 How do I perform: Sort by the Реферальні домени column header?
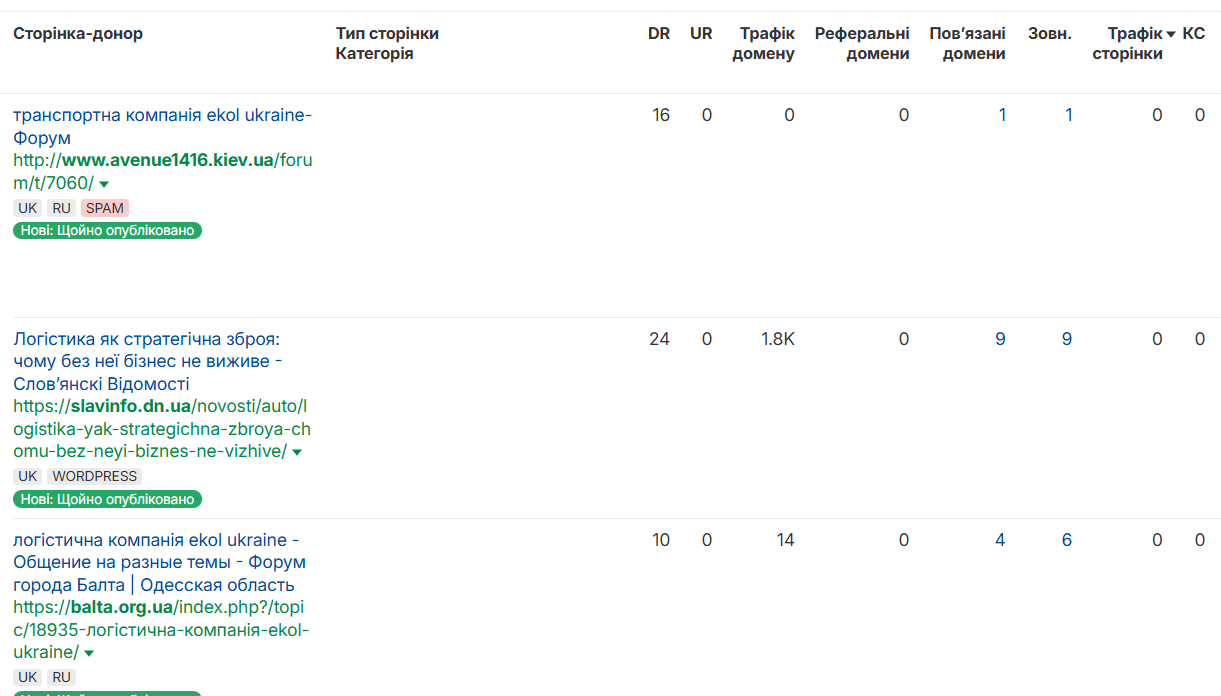862,43
